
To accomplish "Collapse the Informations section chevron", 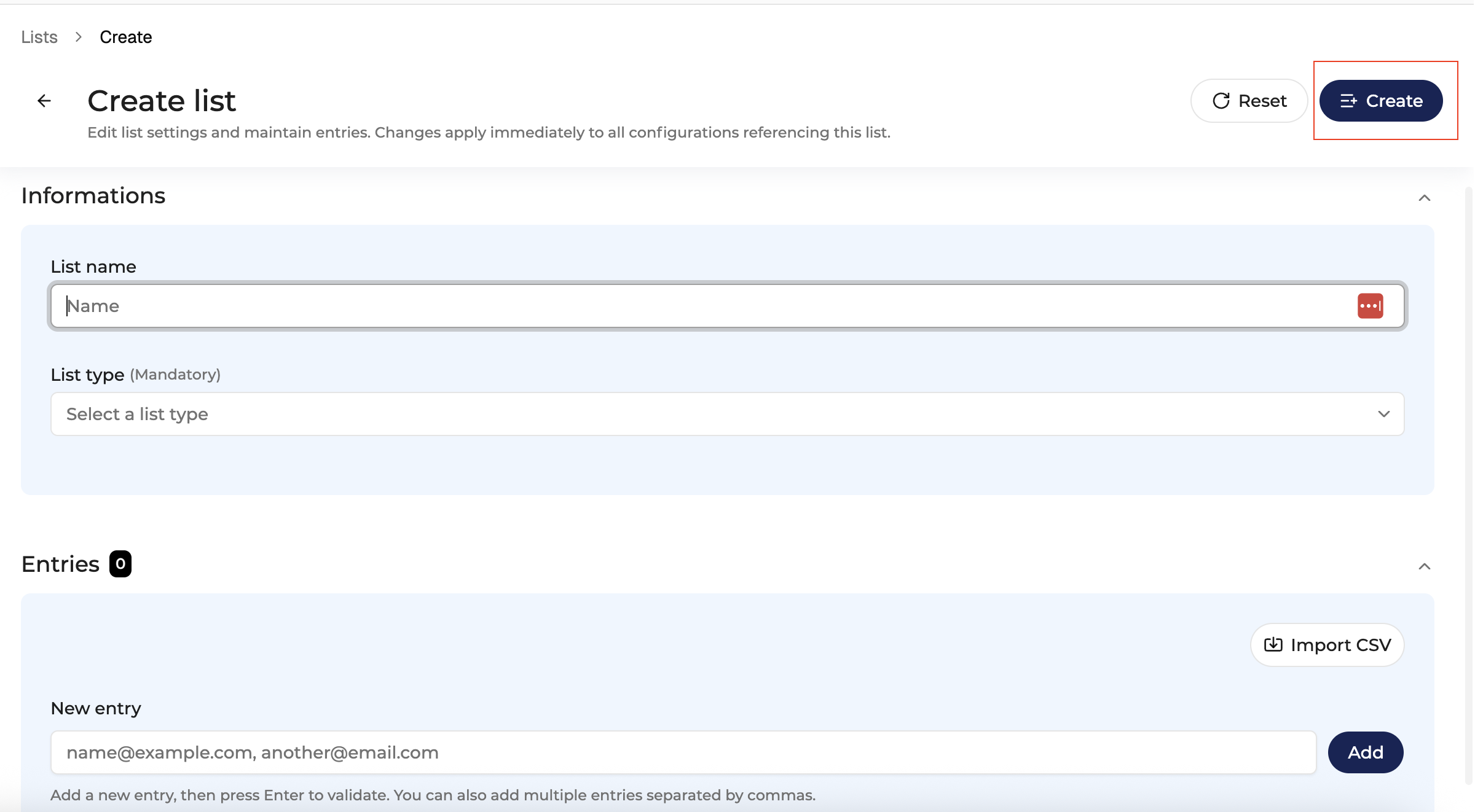I will click(1424, 198).
